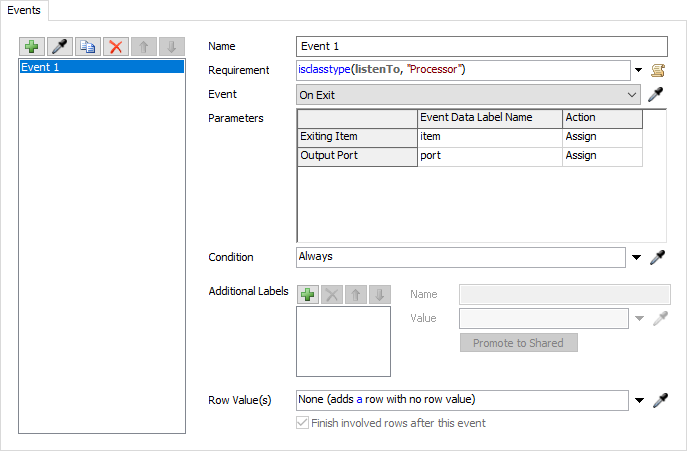
Task: Click the Assign action for Exiting Item
Action: tap(602, 136)
